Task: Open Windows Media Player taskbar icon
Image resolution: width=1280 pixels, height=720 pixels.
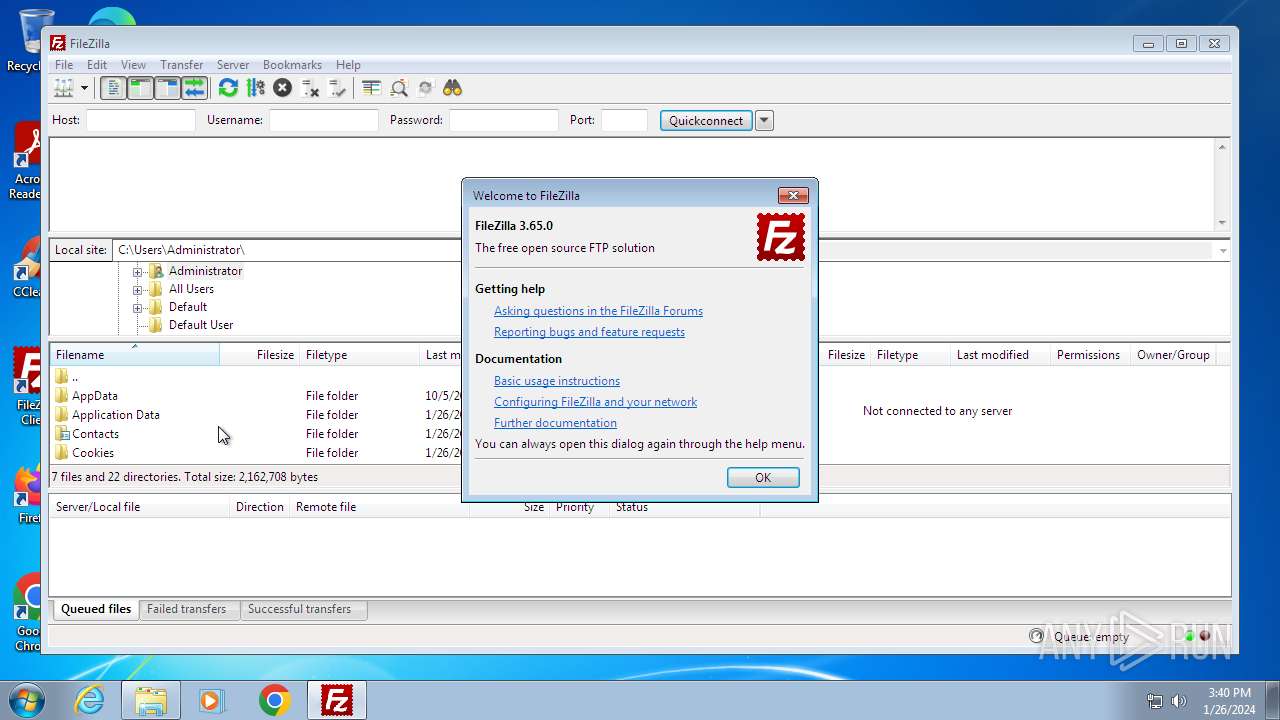Action: click(x=212, y=700)
